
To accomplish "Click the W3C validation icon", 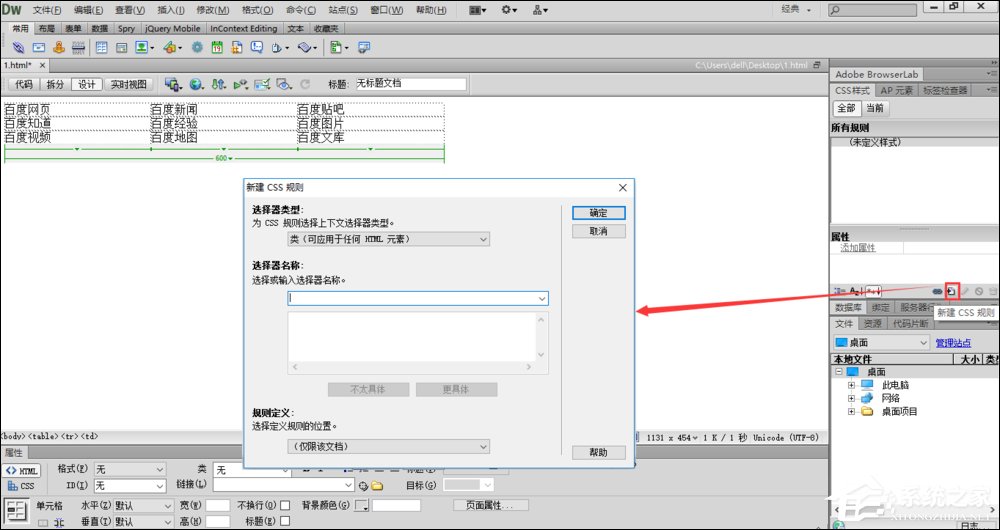I will (x=240, y=84).
